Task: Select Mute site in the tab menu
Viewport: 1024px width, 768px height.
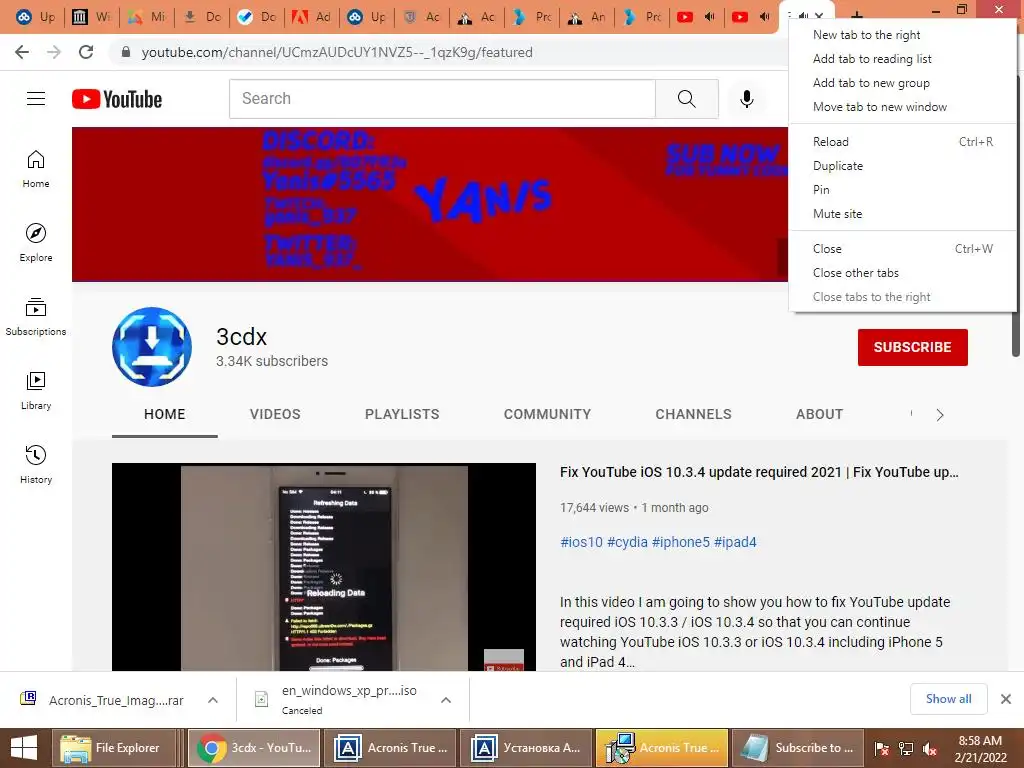Action: pyautogui.click(x=902, y=214)
